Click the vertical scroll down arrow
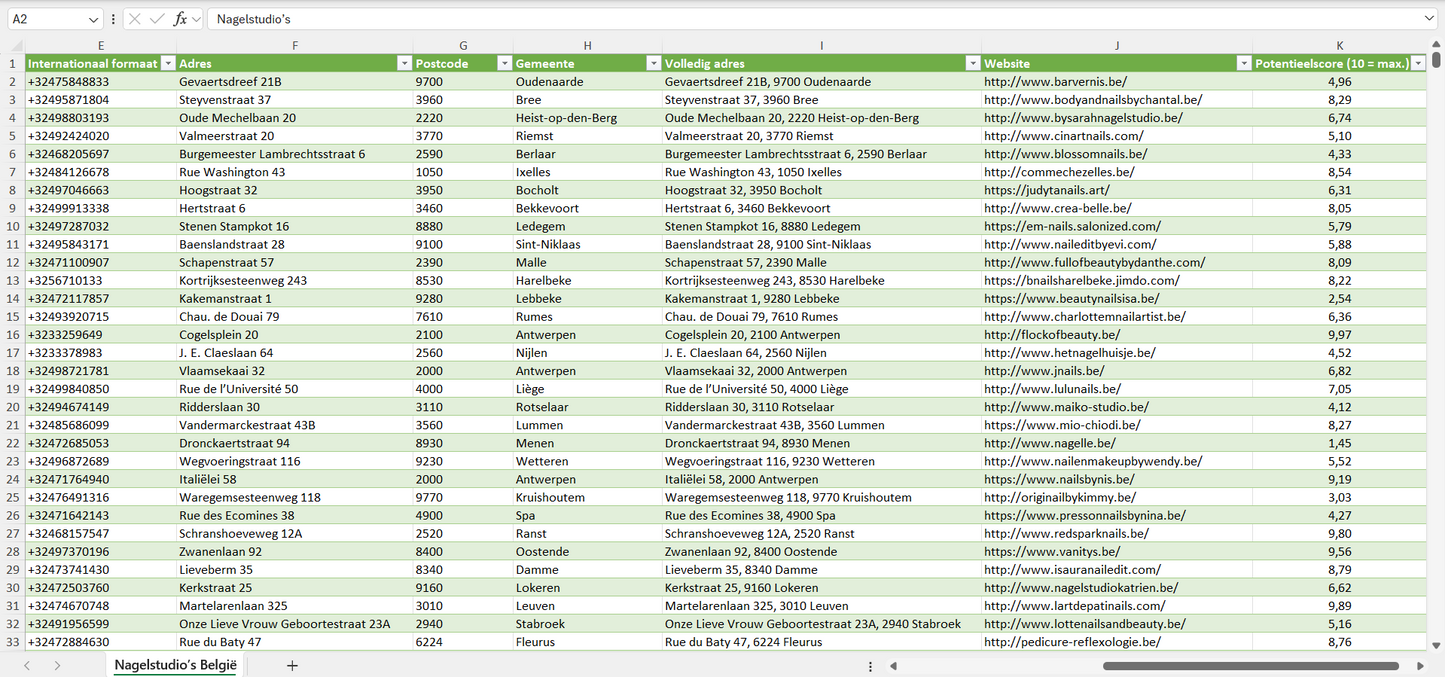Screen dimensions: 1445x677 click(1437, 646)
